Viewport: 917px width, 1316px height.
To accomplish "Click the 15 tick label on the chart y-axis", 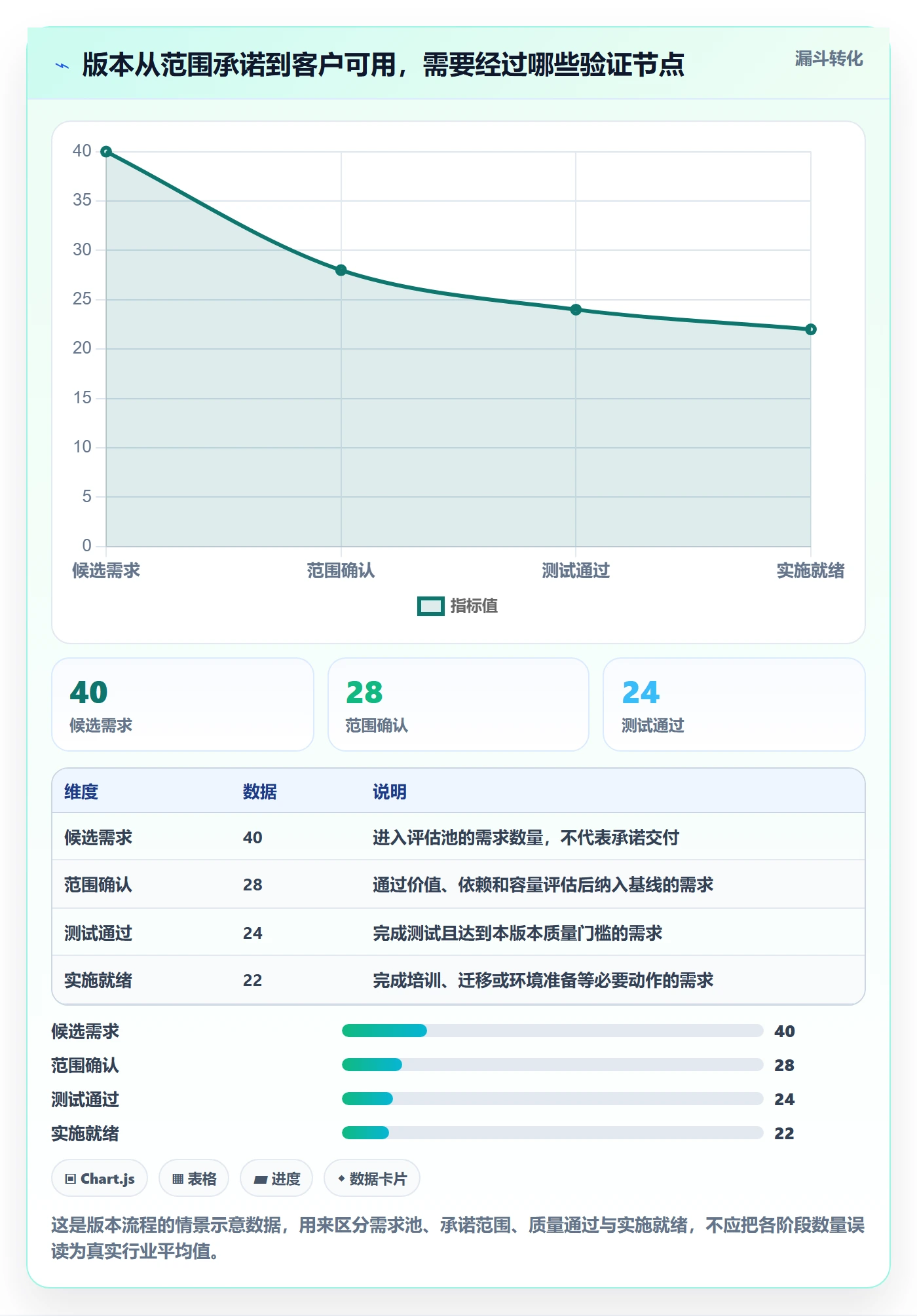I will pyautogui.click(x=82, y=397).
